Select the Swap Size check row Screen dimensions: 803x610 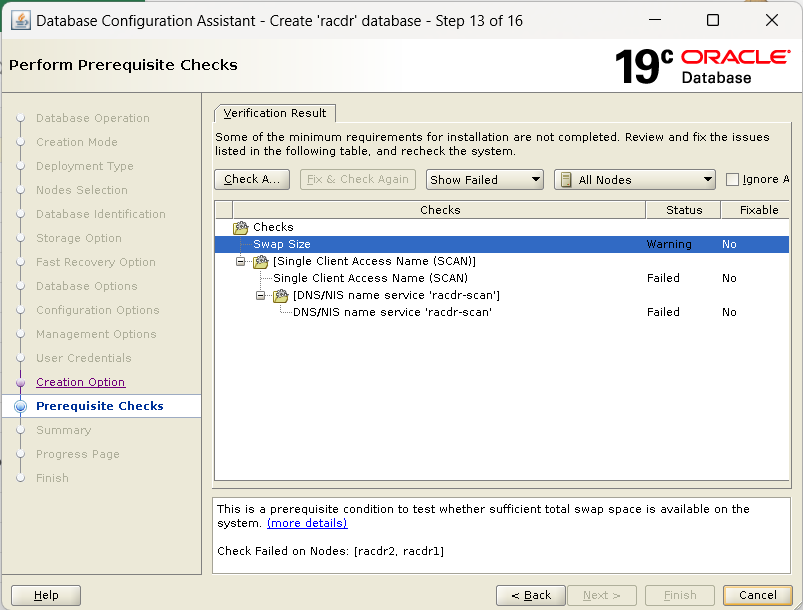tap(502, 244)
